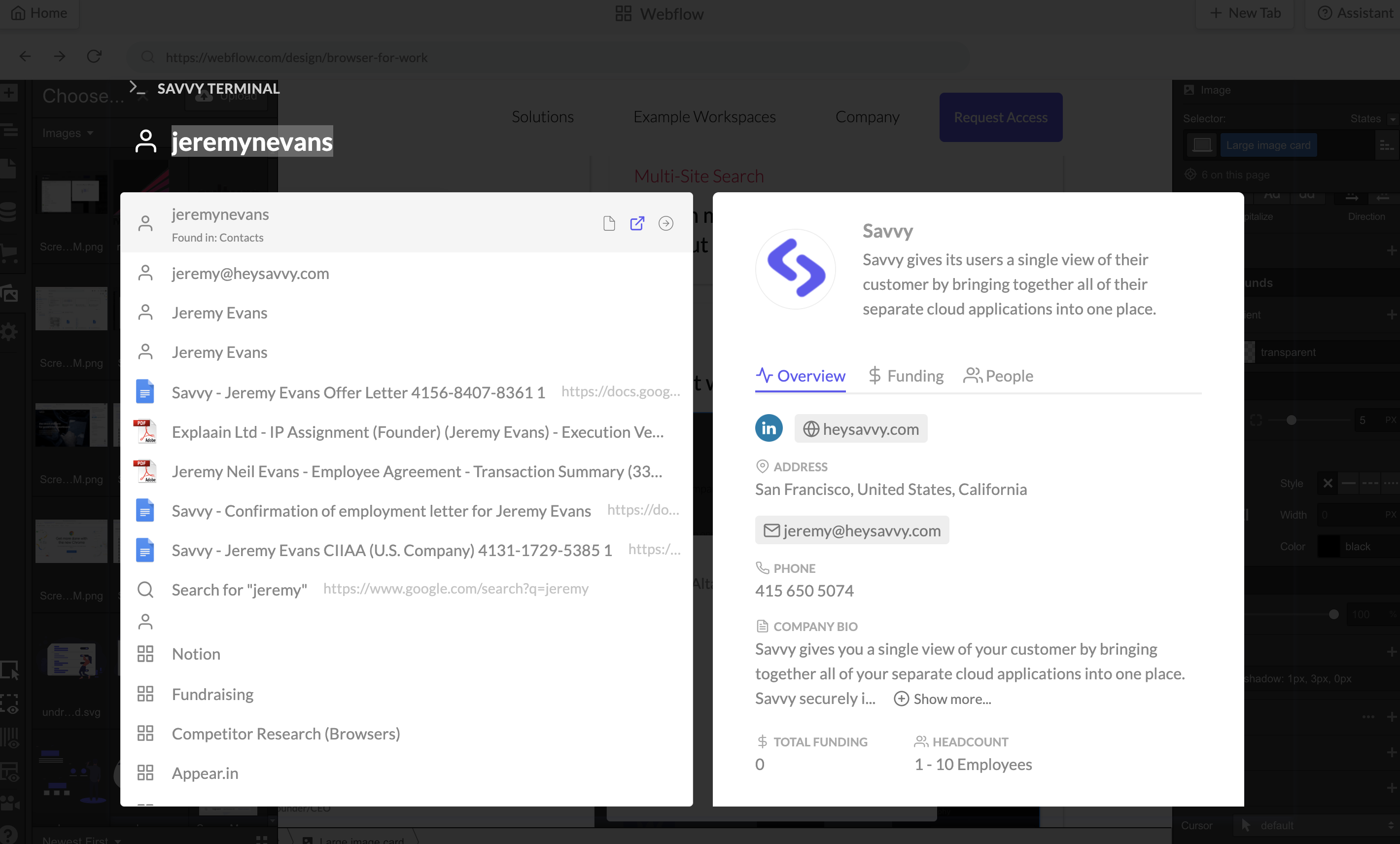Open the Webflow pages icon in sidebar
1400x844 pixels.
pyautogui.click(x=9, y=169)
